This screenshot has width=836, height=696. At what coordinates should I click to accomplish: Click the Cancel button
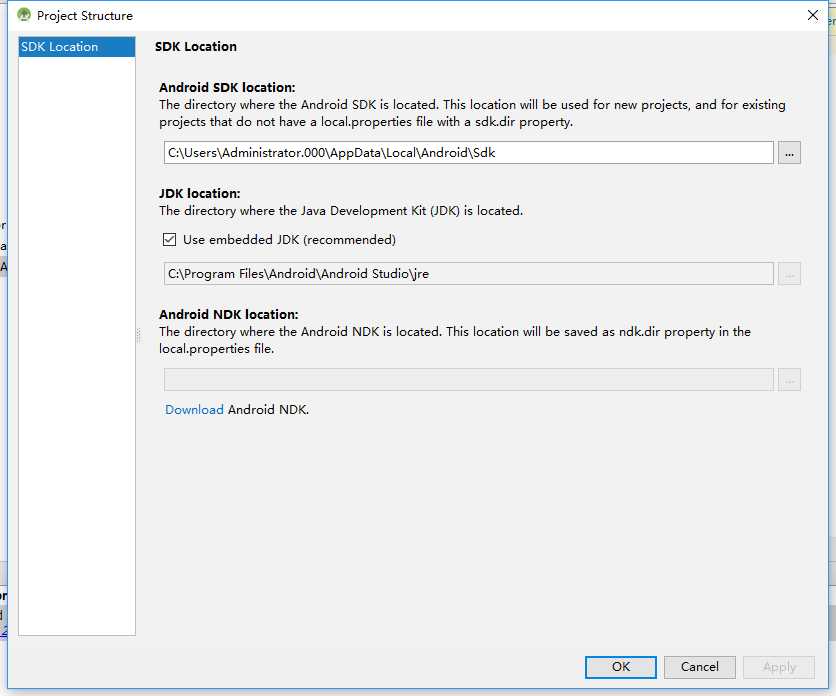click(700, 667)
